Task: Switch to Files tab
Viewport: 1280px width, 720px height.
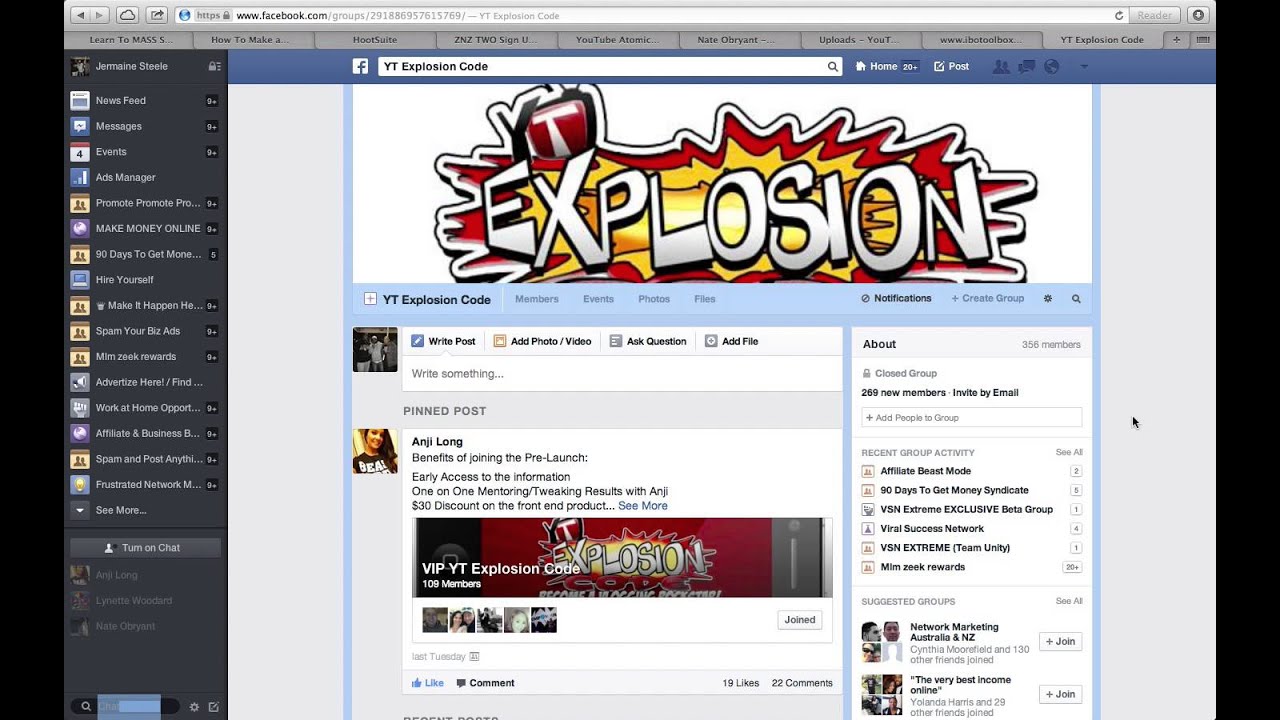Action: pos(705,299)
